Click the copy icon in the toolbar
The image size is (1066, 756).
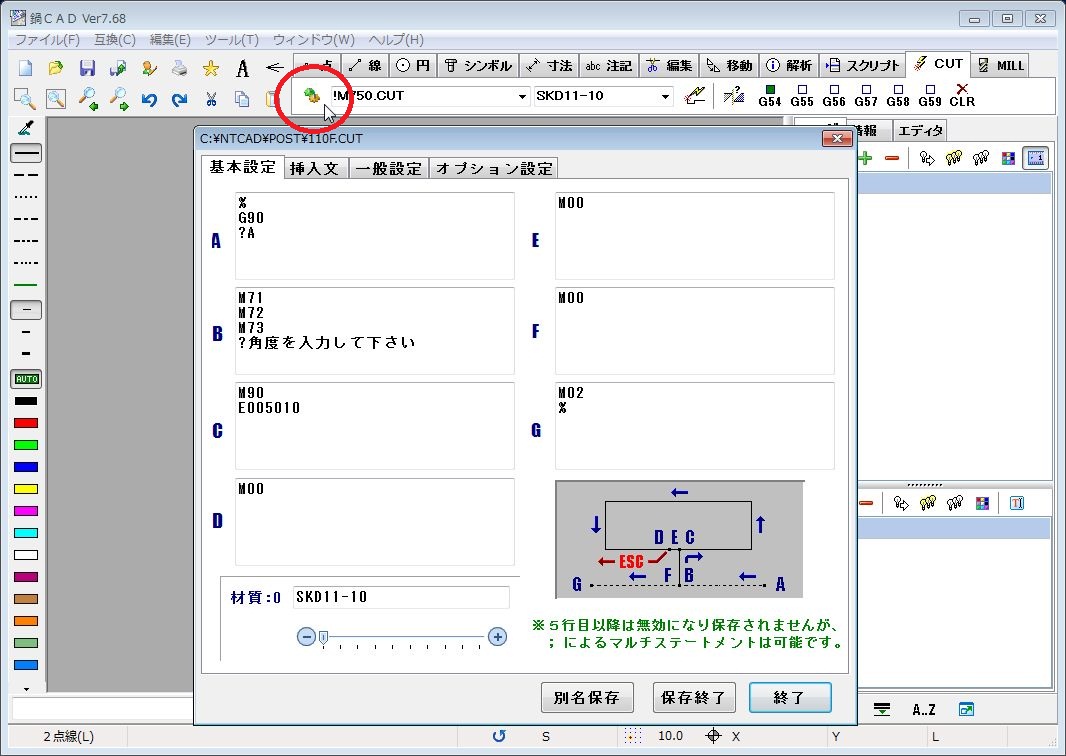pos(242,99)
